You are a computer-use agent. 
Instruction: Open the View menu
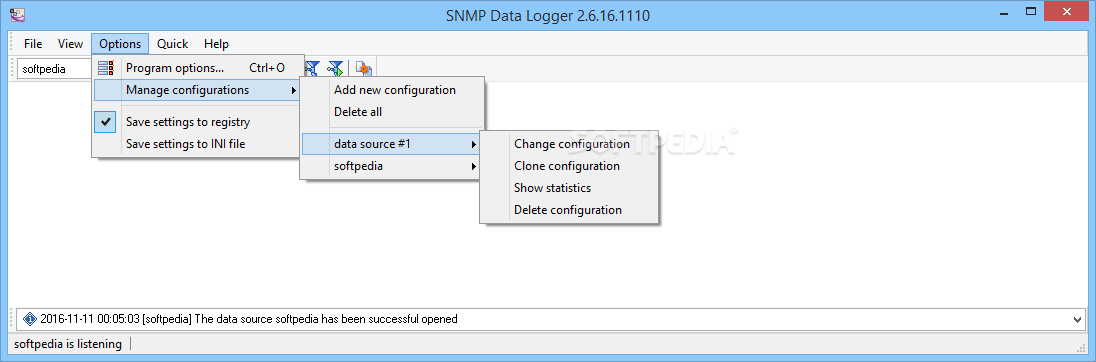pos(70,44)
